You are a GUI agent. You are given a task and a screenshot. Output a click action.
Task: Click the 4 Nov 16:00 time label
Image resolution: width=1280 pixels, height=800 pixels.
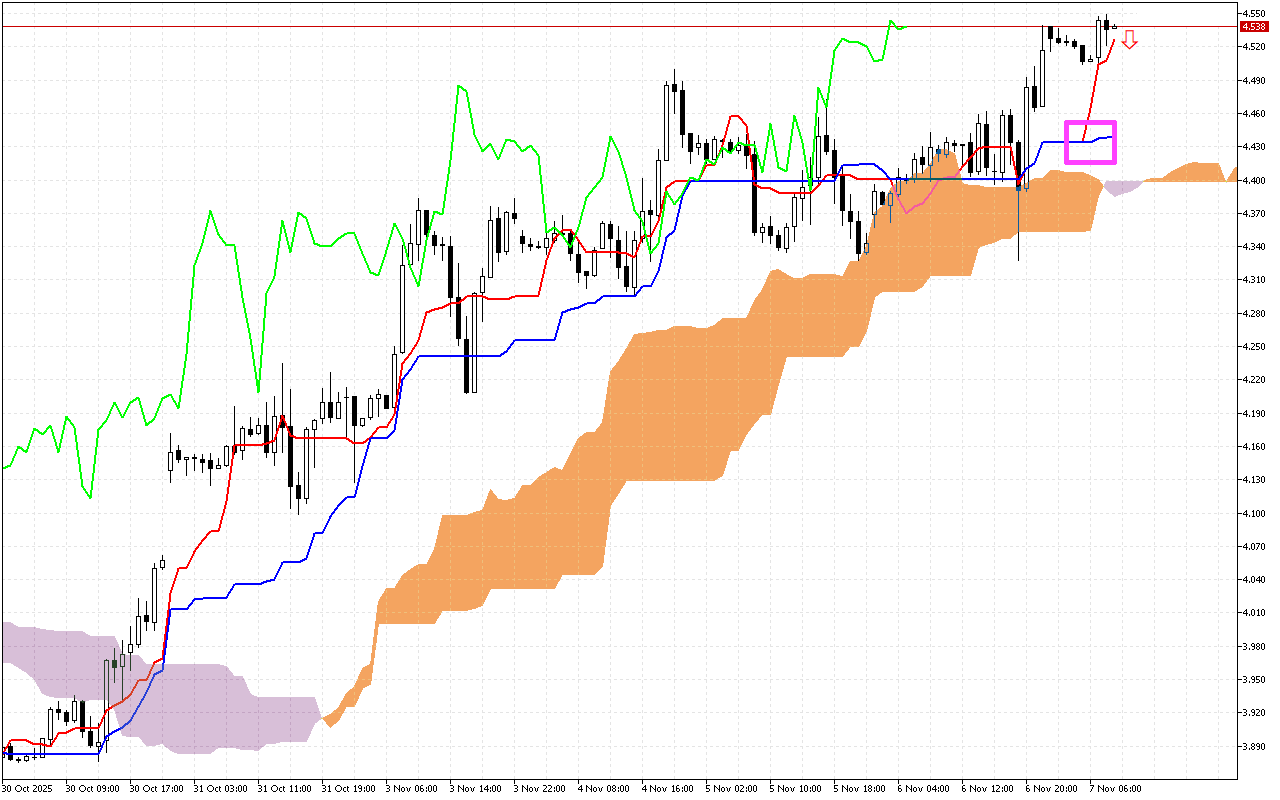pyautogui.click(x=668, y=789)
